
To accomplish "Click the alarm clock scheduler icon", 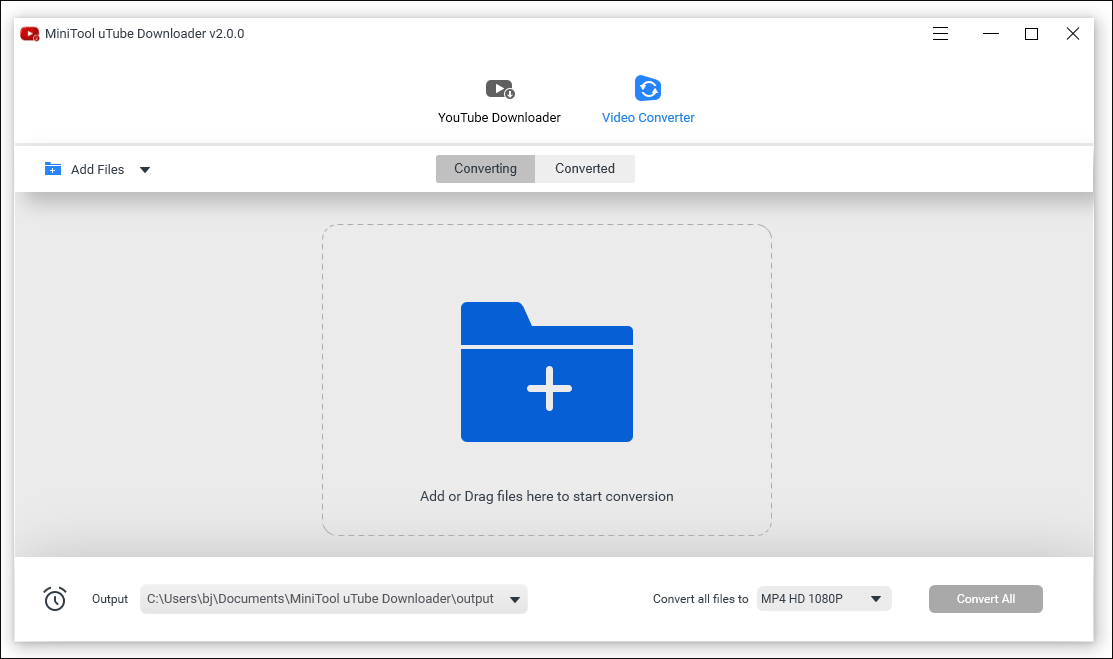I will tap(55, 599).
